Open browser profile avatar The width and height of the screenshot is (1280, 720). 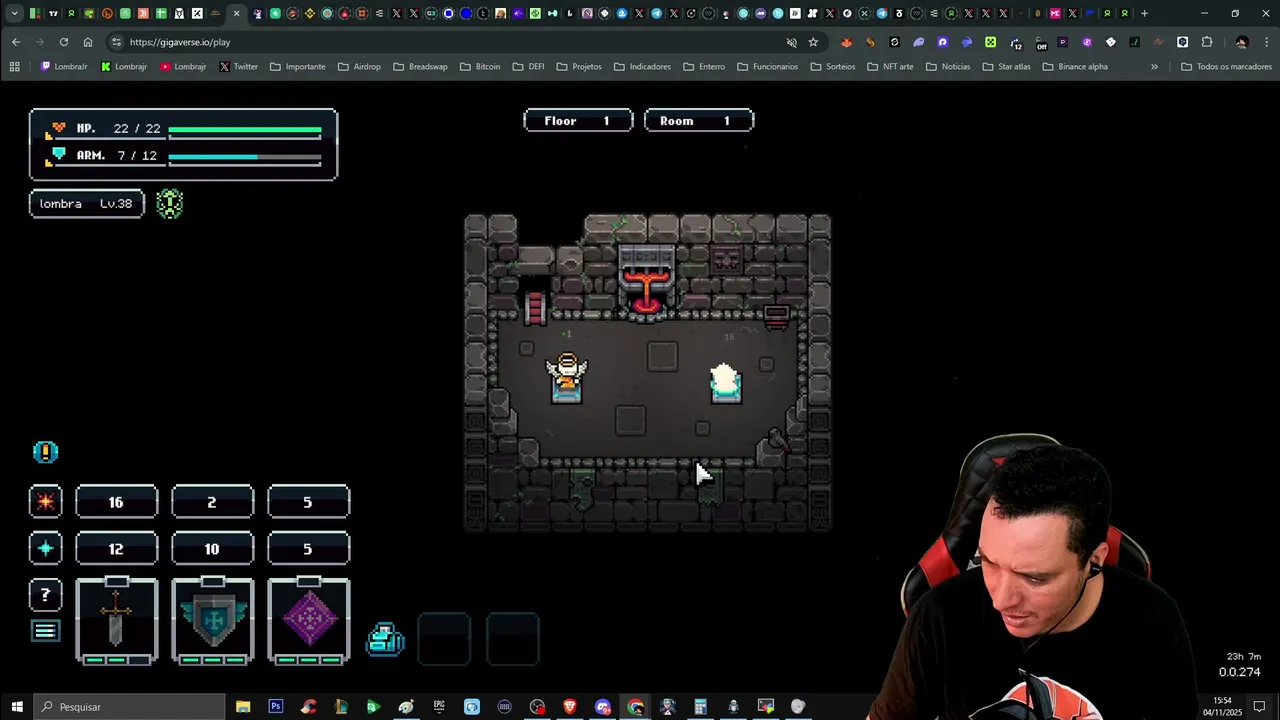click(1242, 42)
